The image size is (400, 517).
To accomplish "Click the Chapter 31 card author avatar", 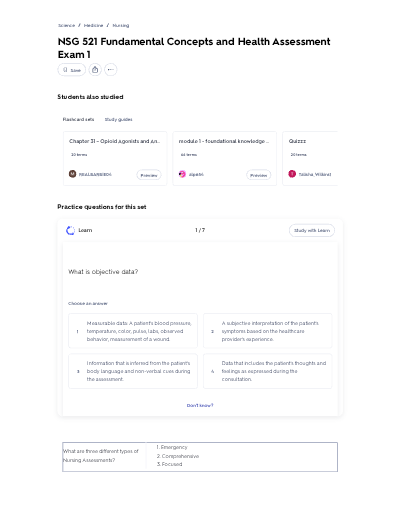I will [72, 174].
